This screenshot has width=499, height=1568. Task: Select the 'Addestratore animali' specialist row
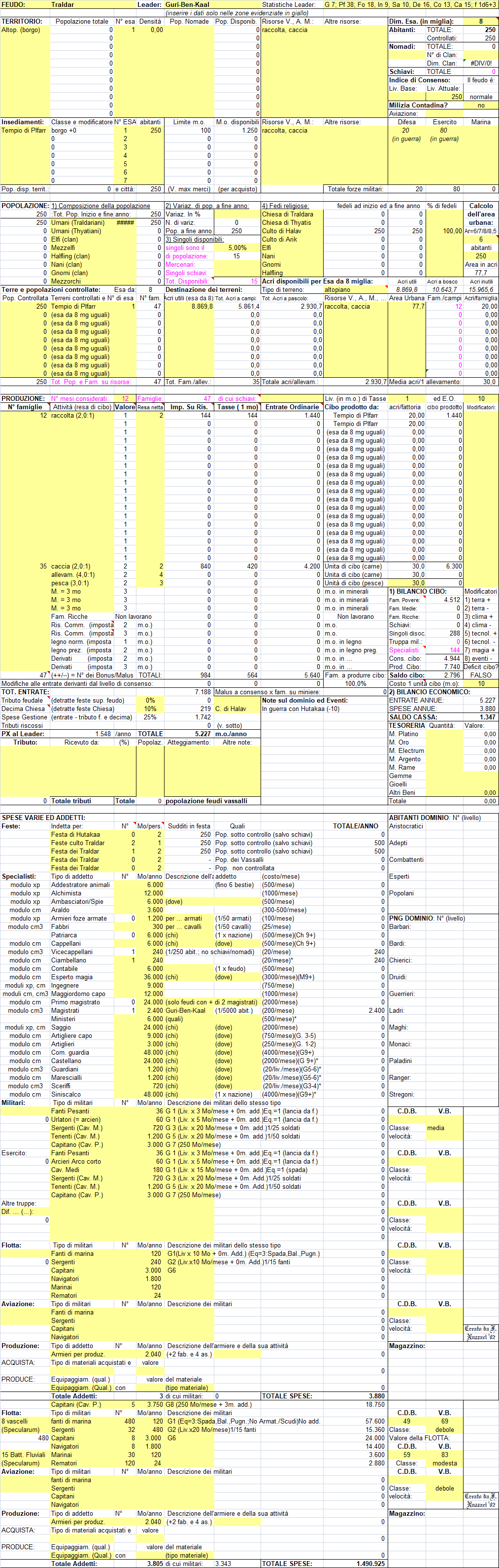[x=80, y=885]
